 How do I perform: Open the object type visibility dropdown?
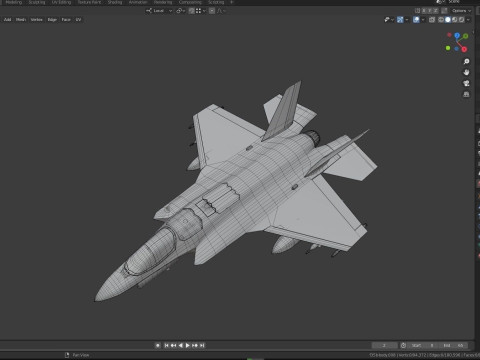point(389,20)
